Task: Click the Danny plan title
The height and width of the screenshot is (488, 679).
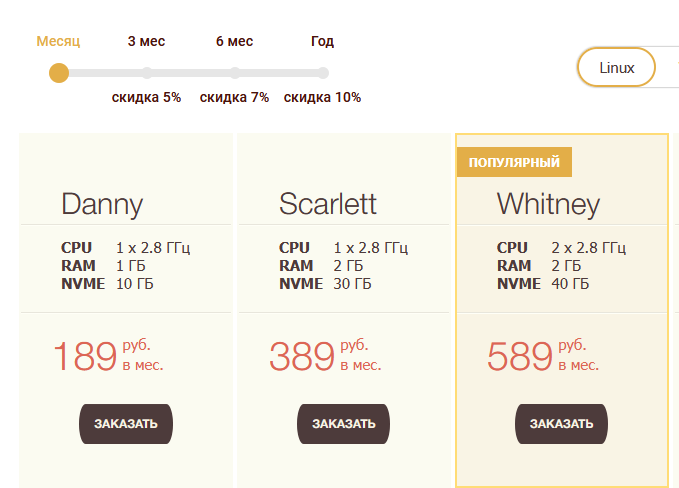Action: pyautogui.click(x=102, y=204)
